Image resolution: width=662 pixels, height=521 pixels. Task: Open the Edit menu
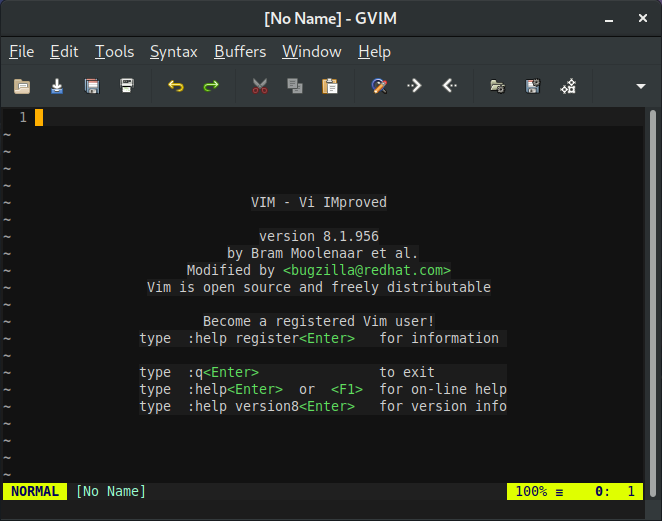tap(64, 52)
